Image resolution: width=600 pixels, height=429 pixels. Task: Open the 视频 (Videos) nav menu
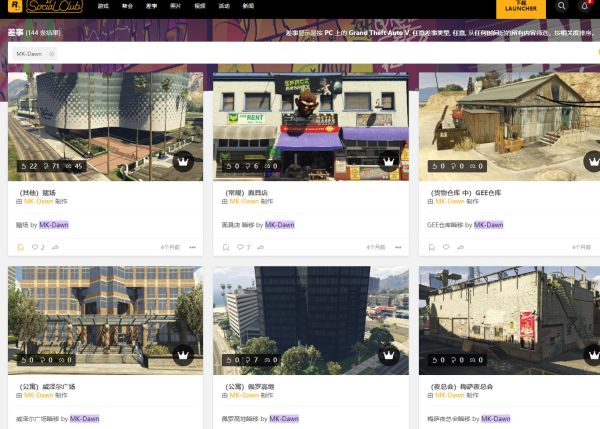200,6
